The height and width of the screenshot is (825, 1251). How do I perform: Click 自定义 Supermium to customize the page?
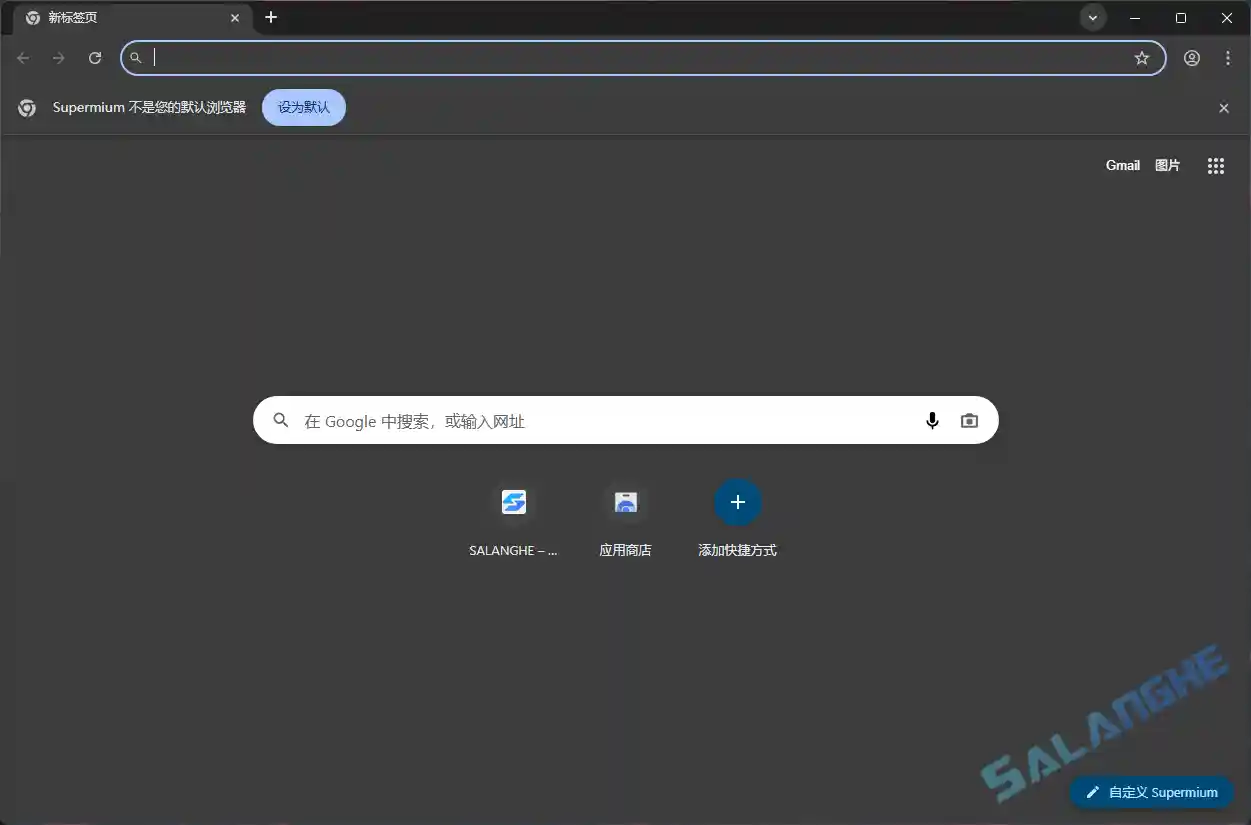[1151, 792]
